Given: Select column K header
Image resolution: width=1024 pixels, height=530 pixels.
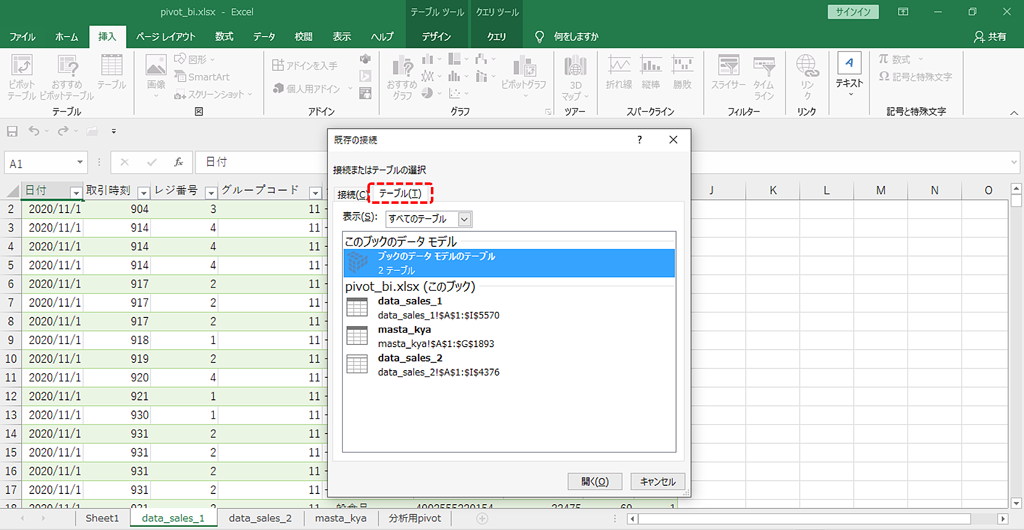Looking at the screenshot, I should 773,190.
